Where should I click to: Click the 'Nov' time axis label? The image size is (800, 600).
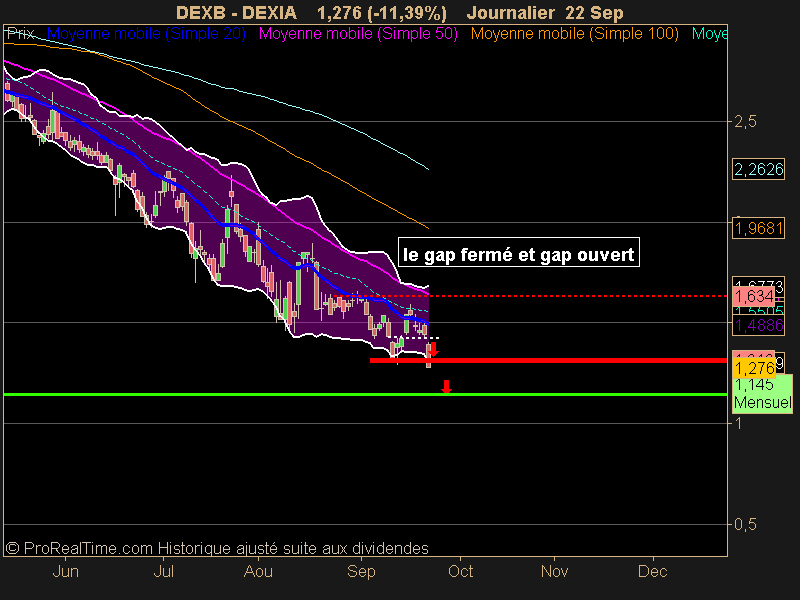click(x=555, y=571)
